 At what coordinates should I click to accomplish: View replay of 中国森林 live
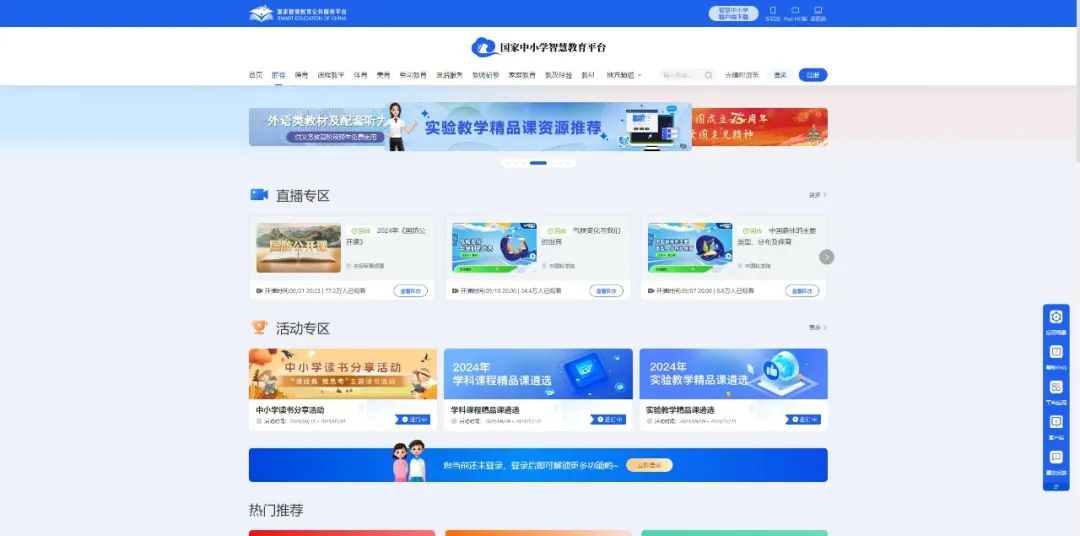(x=802, y=291)
